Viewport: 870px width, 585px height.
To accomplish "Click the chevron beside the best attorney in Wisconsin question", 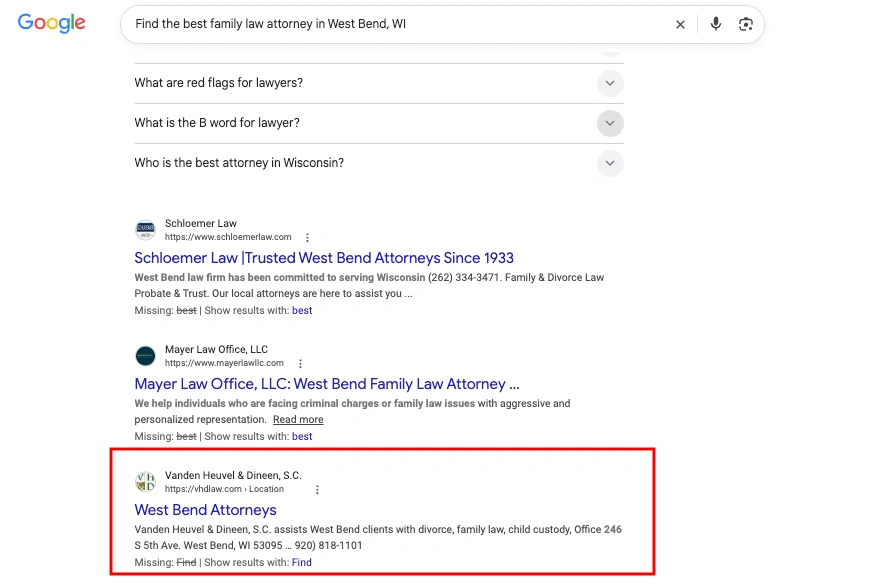I will tap(610, 163).
